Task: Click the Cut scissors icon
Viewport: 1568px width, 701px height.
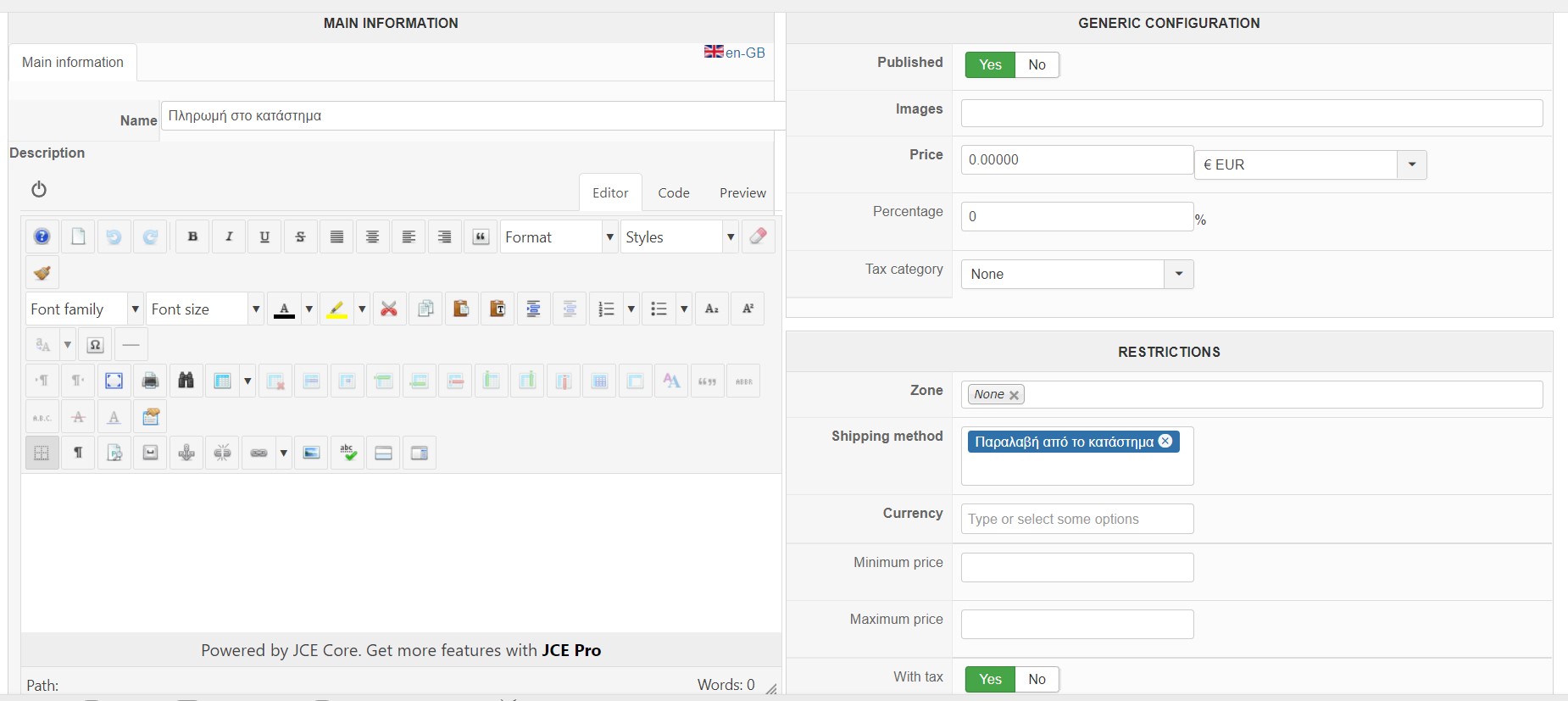Action: click(389, 309)
